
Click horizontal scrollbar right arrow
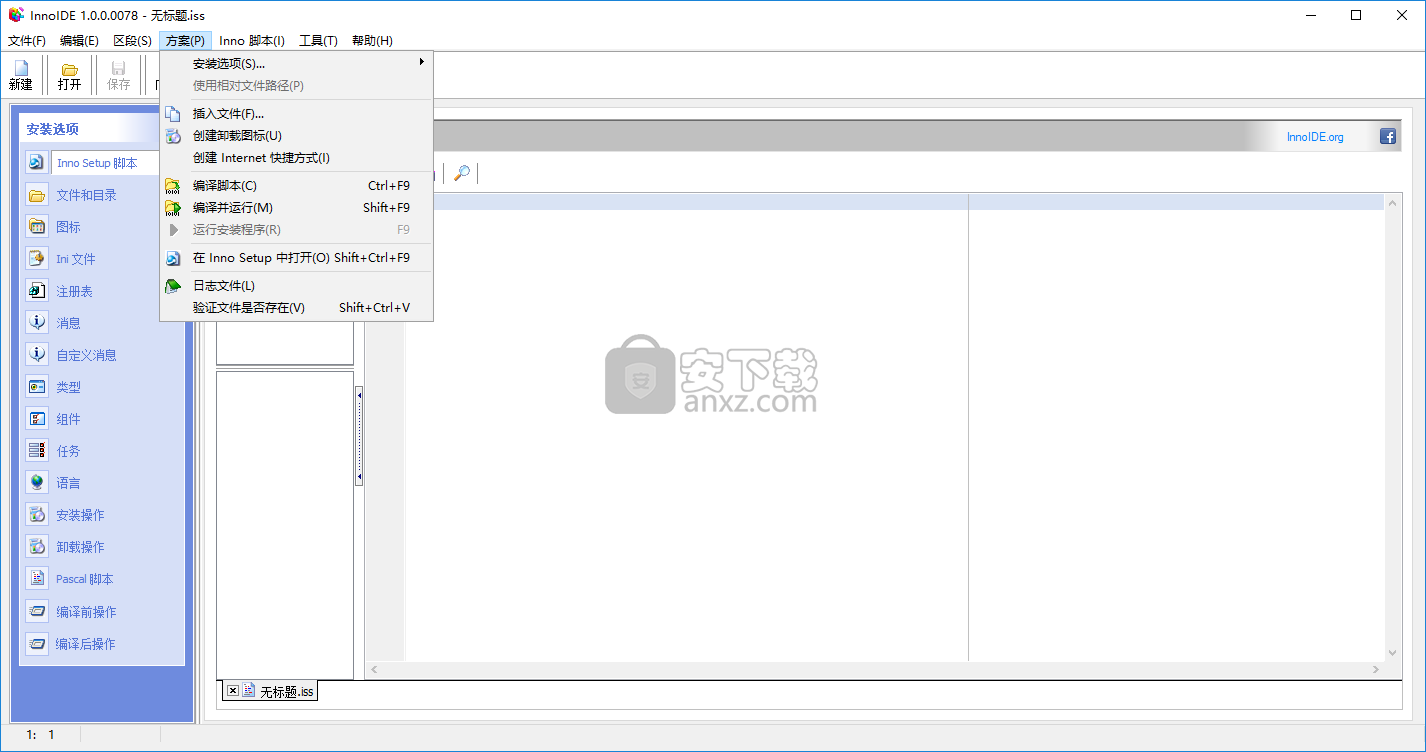(1377, 669)
